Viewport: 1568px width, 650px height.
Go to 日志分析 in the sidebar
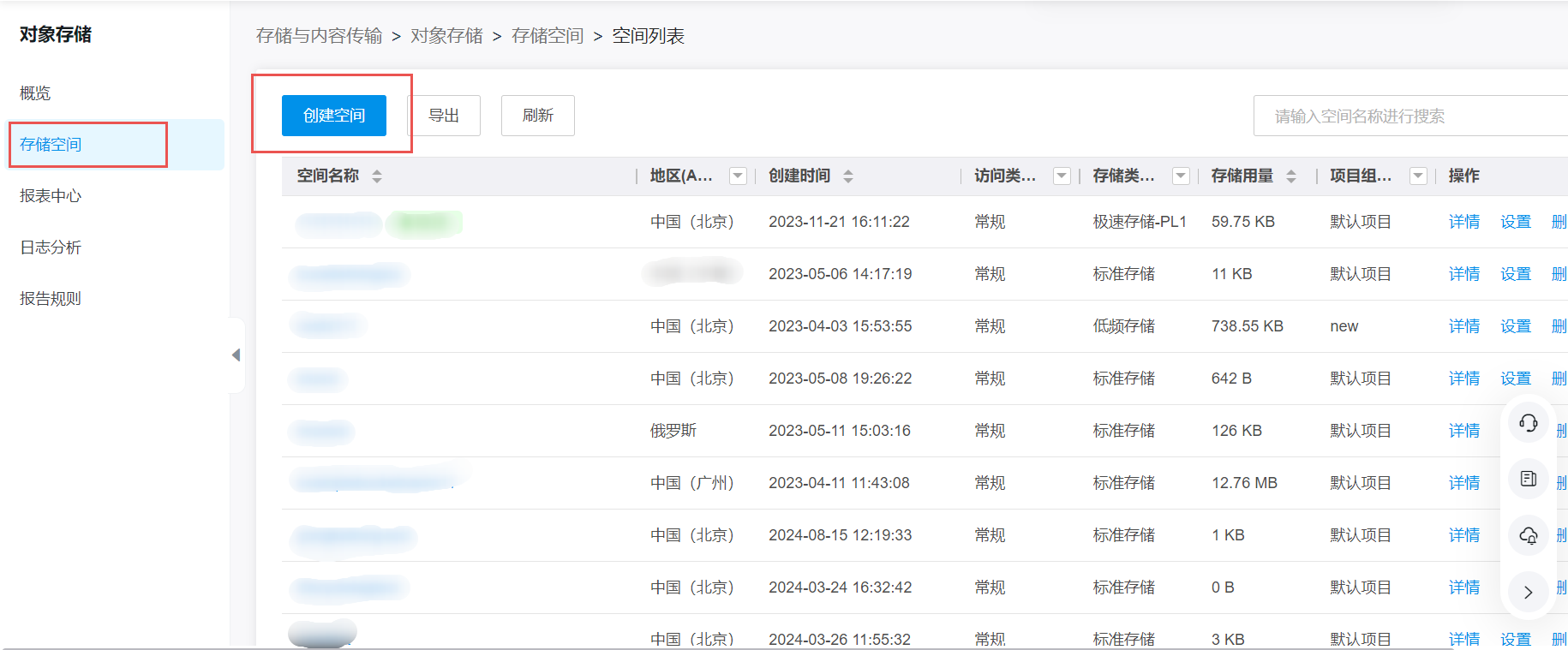[x=51, y=247]
